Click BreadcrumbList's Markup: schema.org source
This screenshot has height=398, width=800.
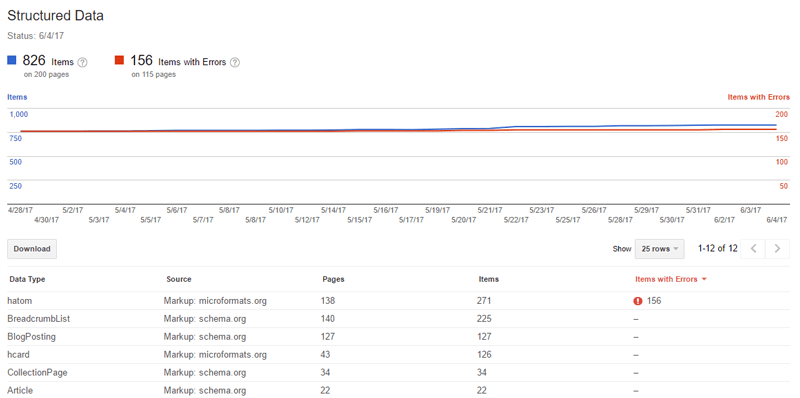point(205,319)
